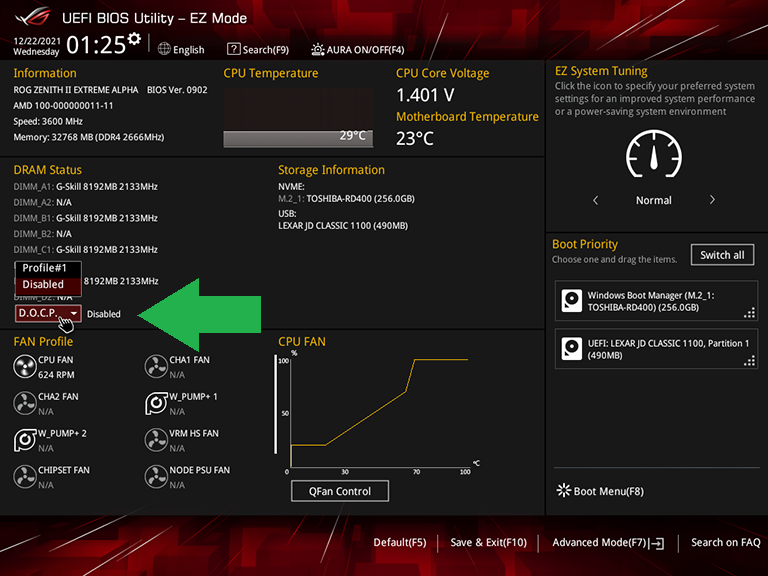This screenshot has width=768, height=576.
Task: Click DIMM_A2: N/A entry
Action: pyautogui.click(x=43, y=202)
